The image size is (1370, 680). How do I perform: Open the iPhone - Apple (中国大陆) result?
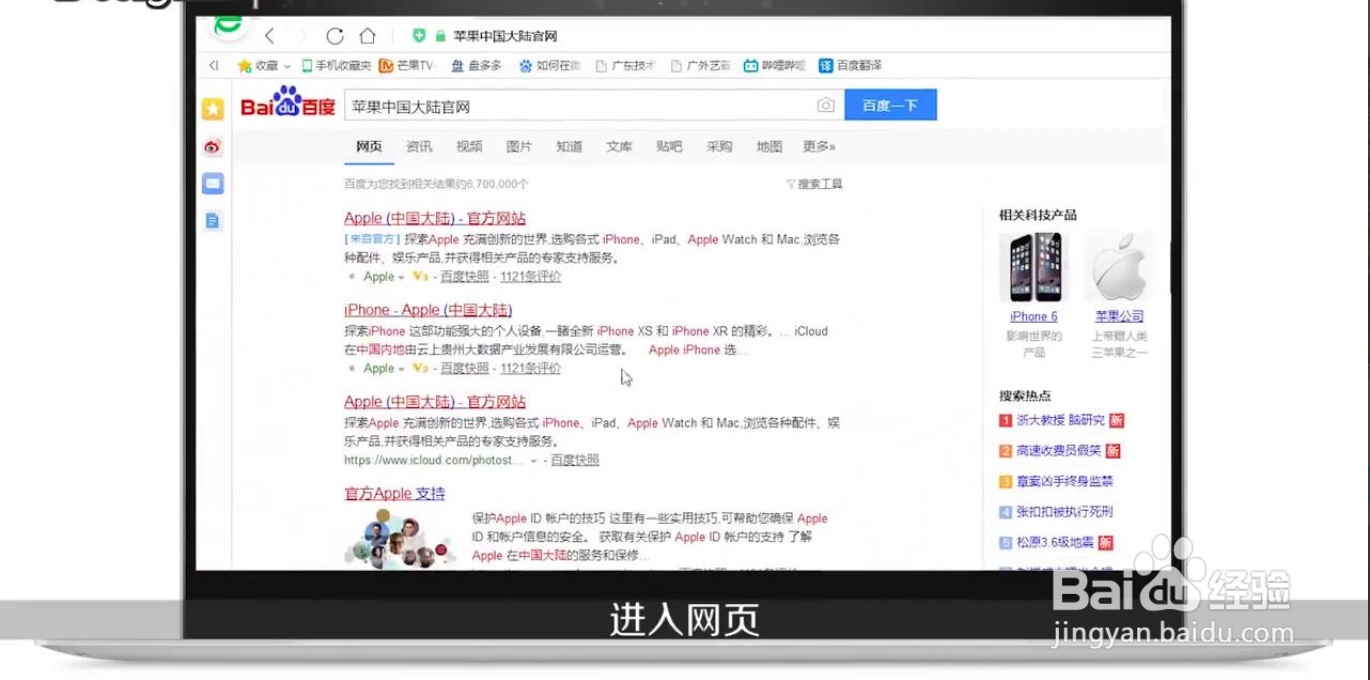point(428,310)
